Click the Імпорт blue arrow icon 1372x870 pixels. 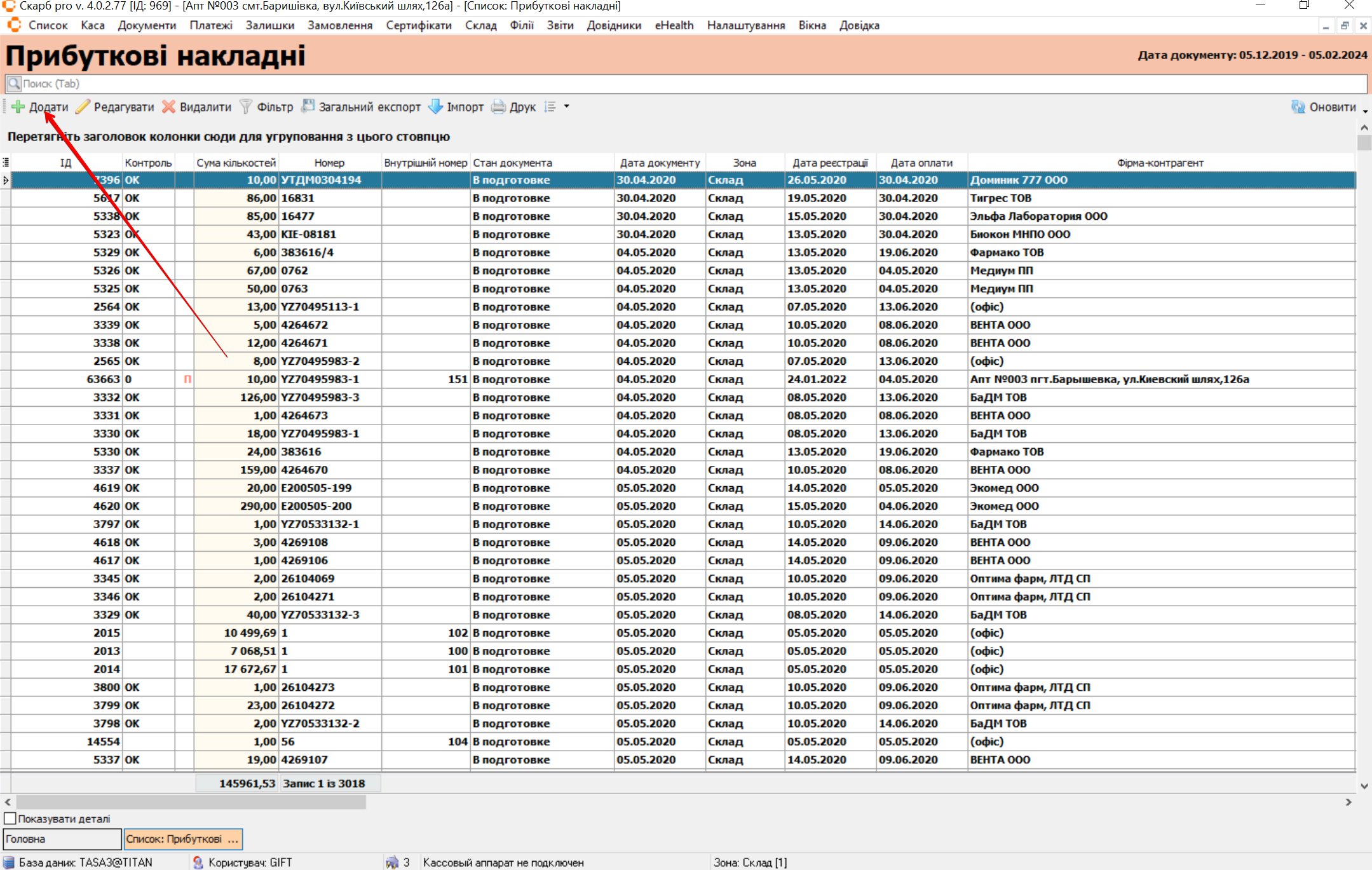point(435,107)
